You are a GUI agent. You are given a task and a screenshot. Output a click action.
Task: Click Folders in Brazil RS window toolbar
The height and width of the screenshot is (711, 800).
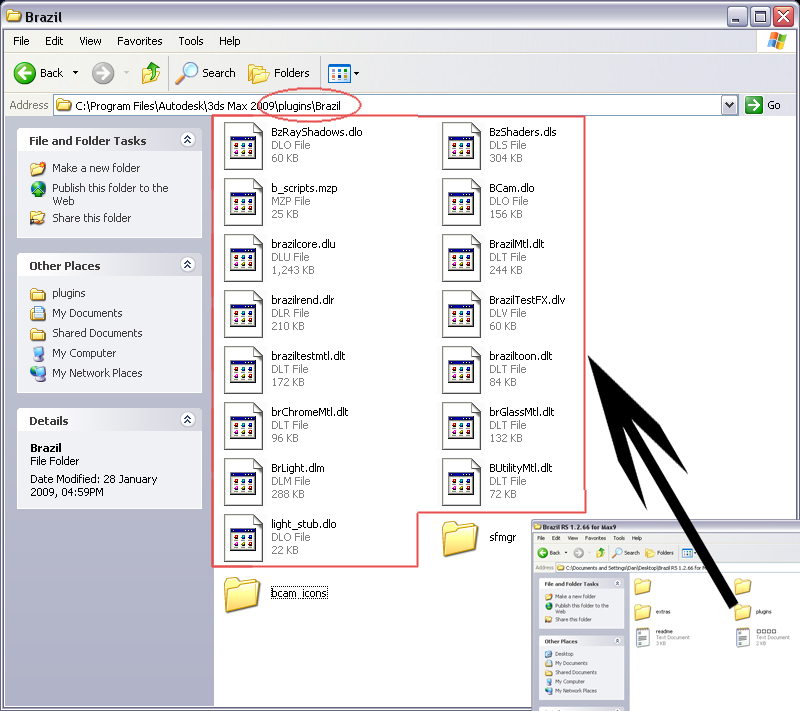pyautogui.click(x=660, y=552)
